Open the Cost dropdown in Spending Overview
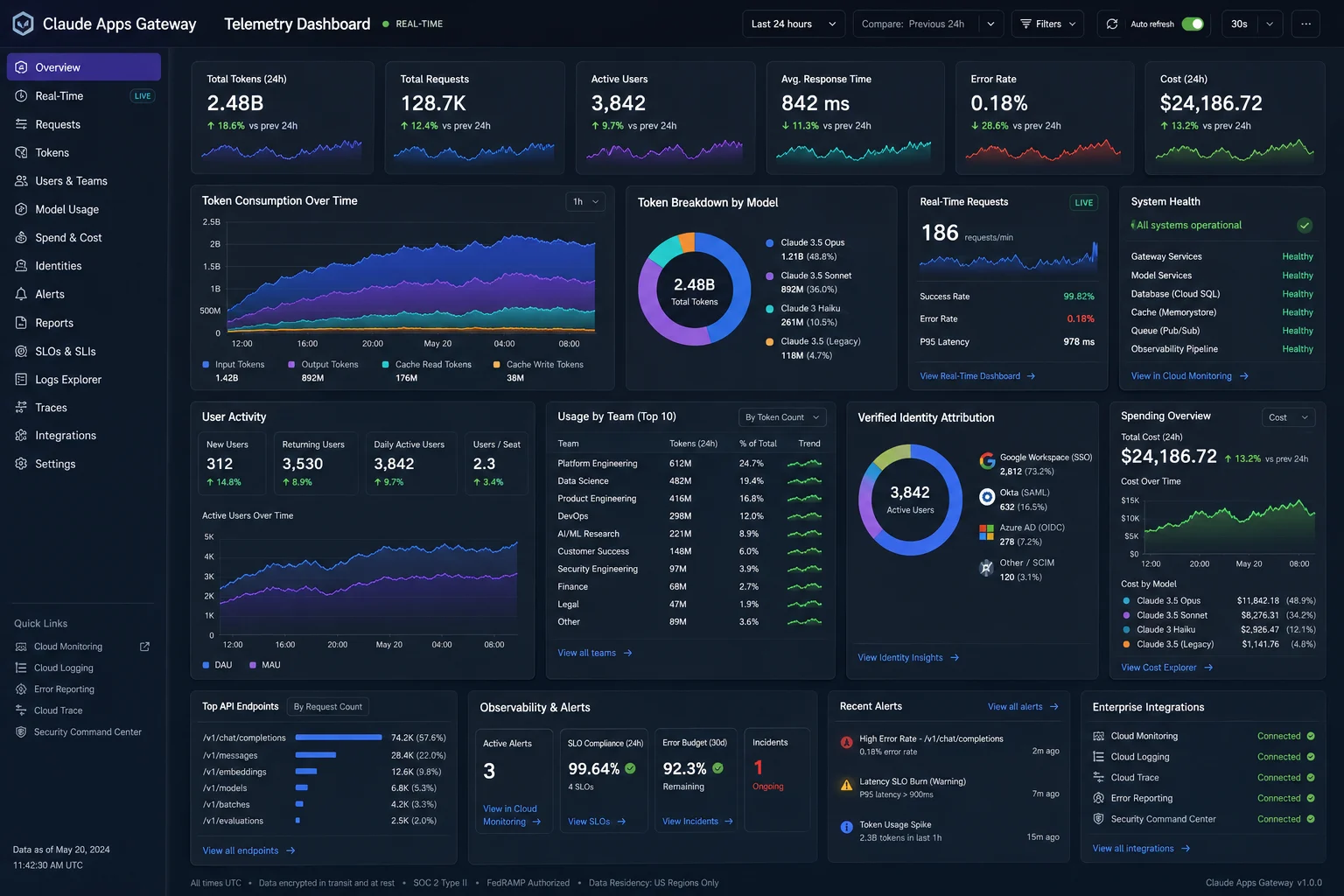Screen dimensions: 1344x896 (1288, 417)
